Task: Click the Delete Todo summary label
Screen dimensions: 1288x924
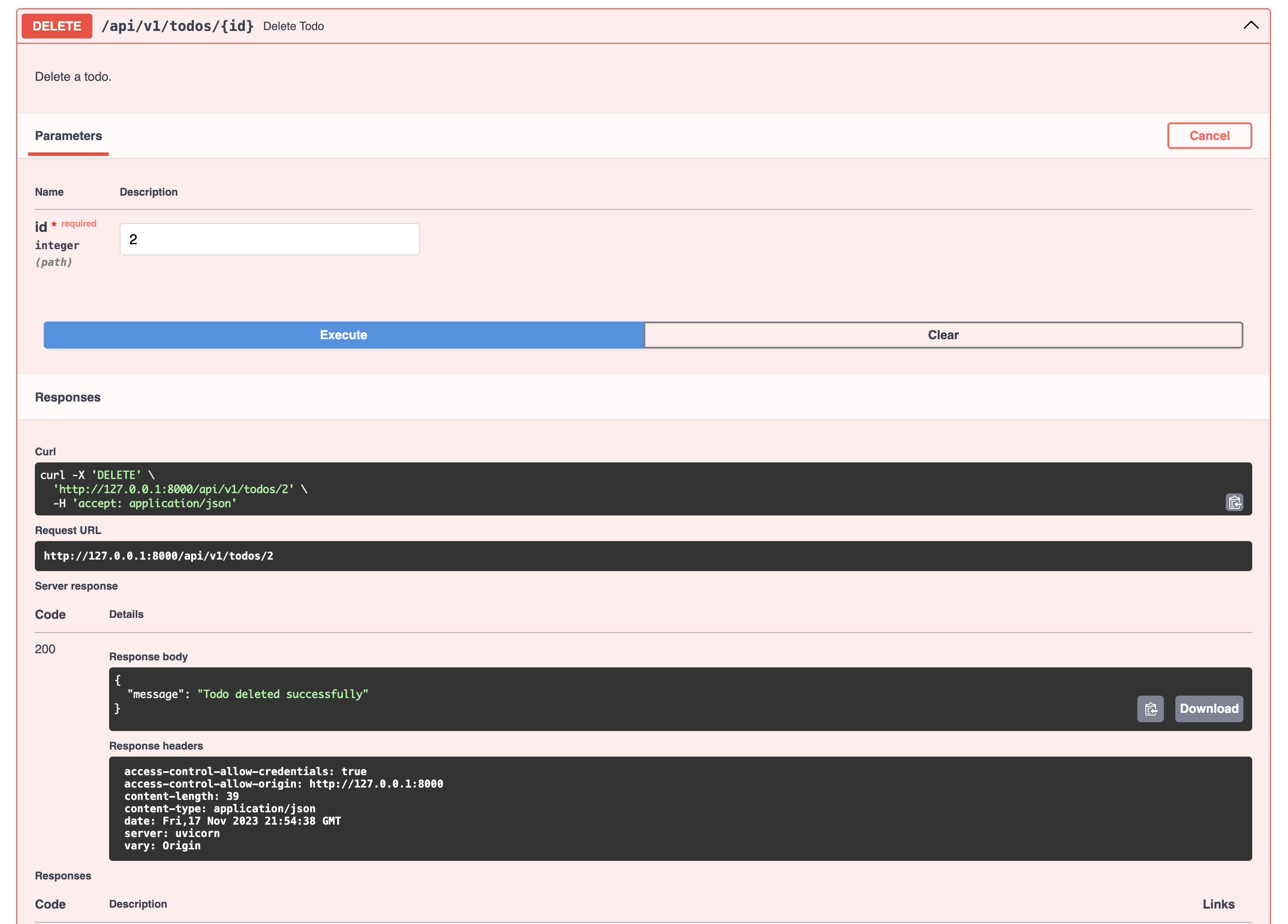Action: 293,26
